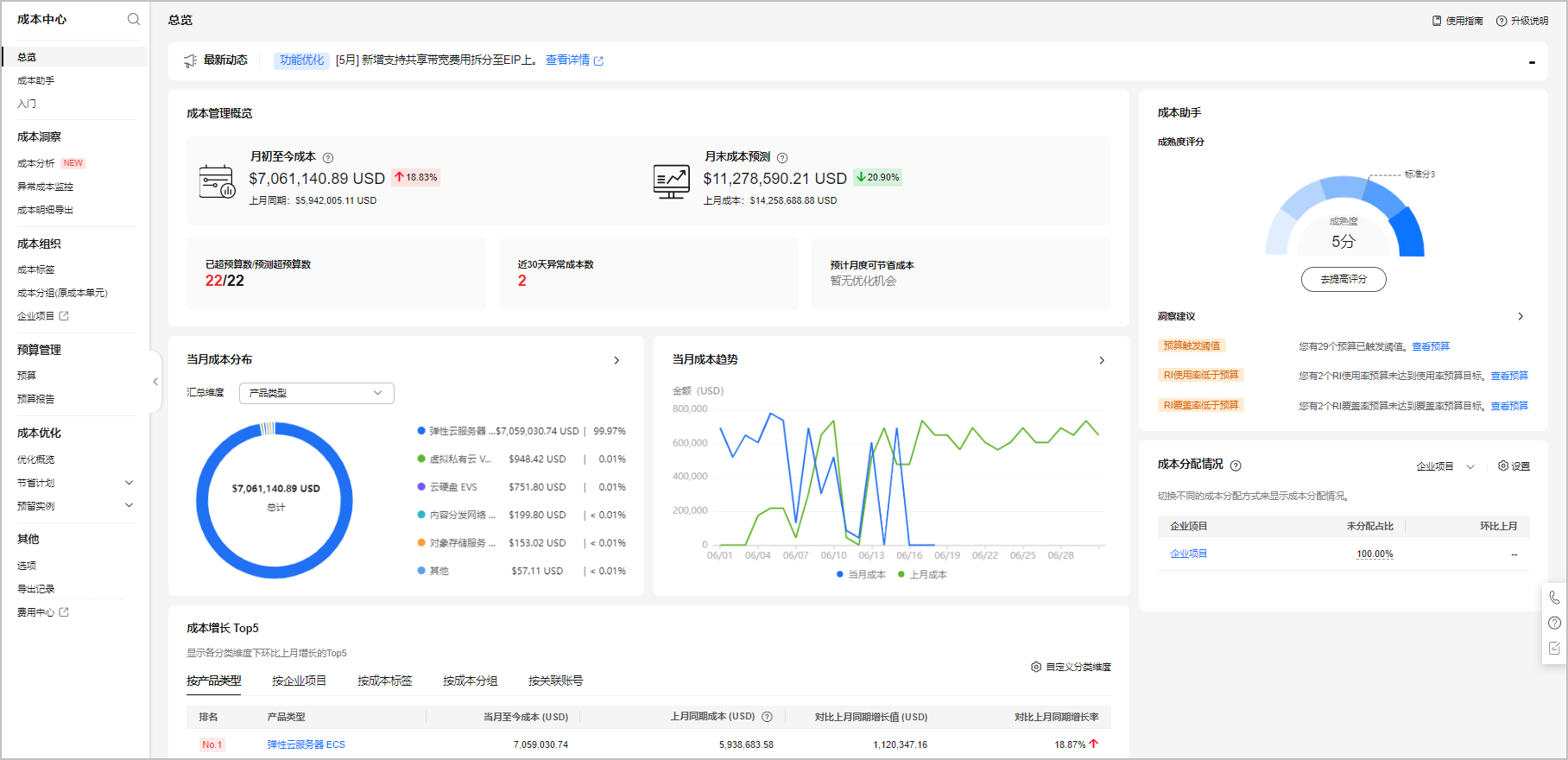Viewport: 1568px width, 760px height.
Task: Click the external link icon beside 查看详情
Action: [x=598, y=60]
